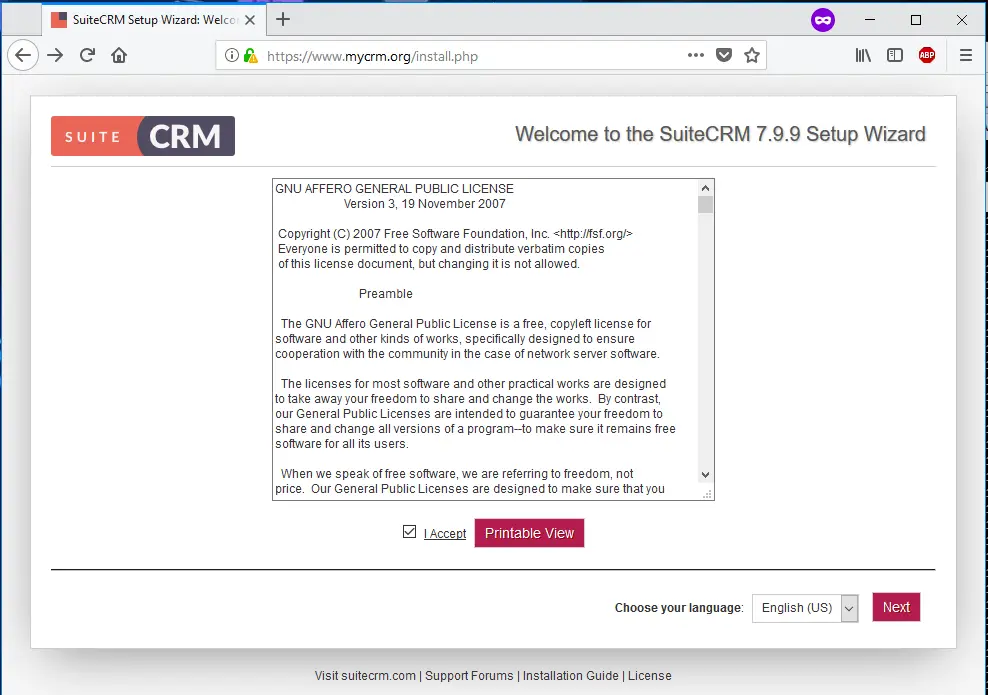Click the browser forward arrow
This screenshot has height=695, width=988.
click(x=55, y=55)
